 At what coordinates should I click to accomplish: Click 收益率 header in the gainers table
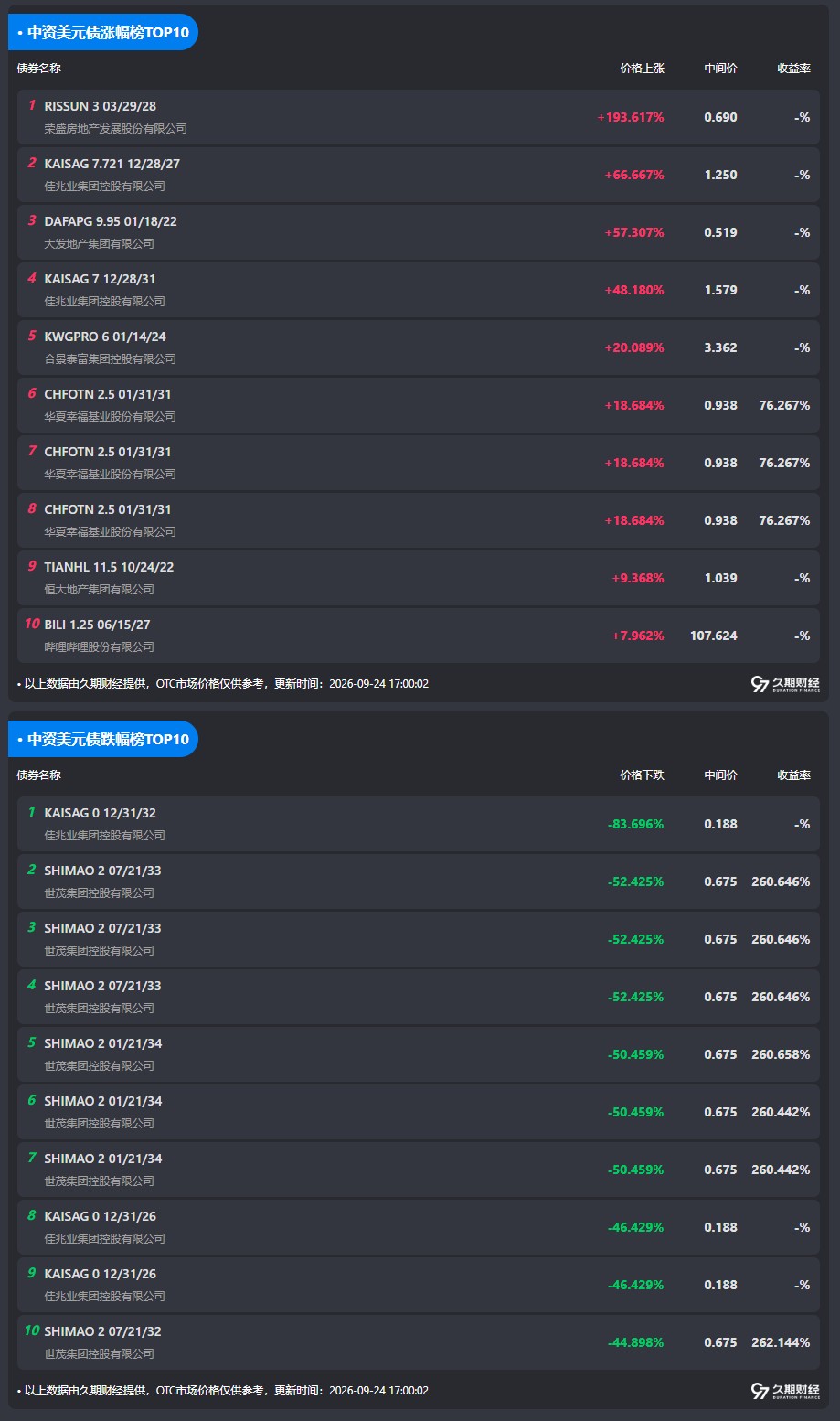[x=793, y=69]
